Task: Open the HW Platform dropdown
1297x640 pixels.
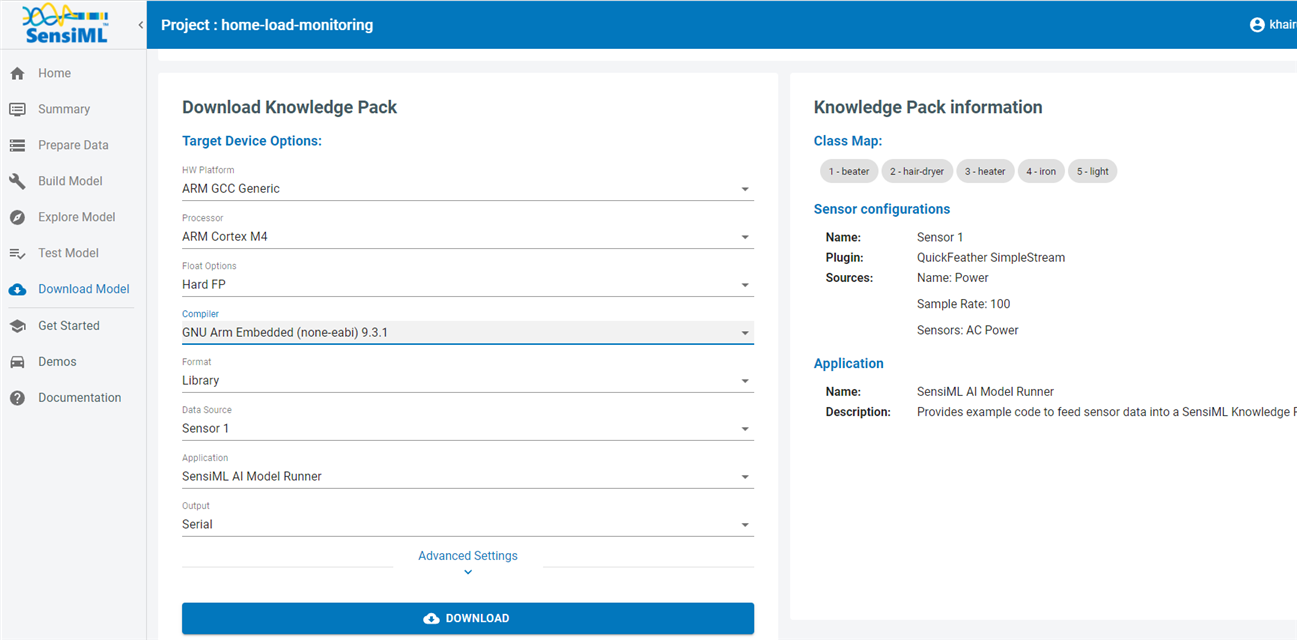Action: coord(467,188)
